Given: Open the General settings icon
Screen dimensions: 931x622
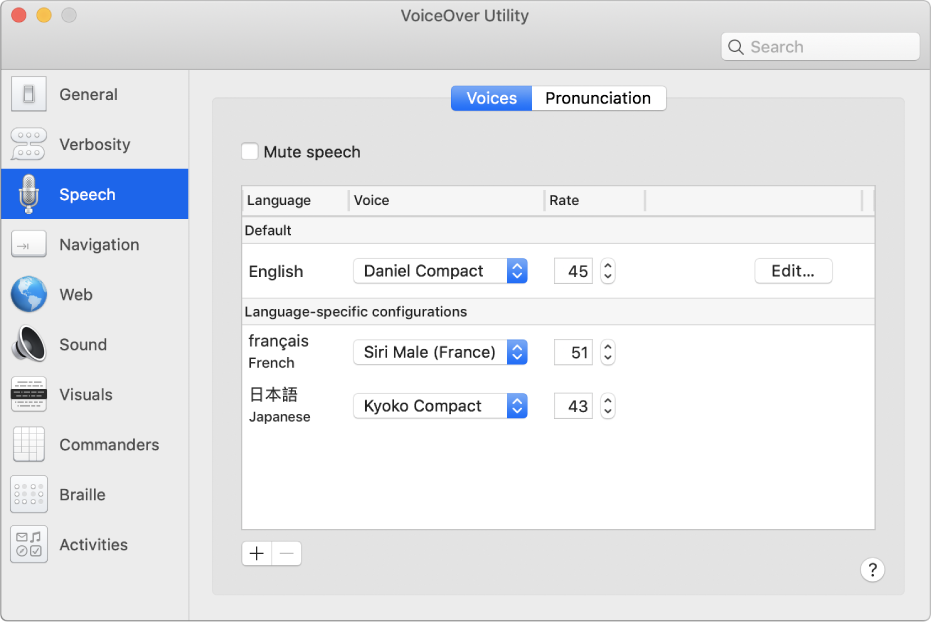Looking at the screenshot, I should pos(28,95).
